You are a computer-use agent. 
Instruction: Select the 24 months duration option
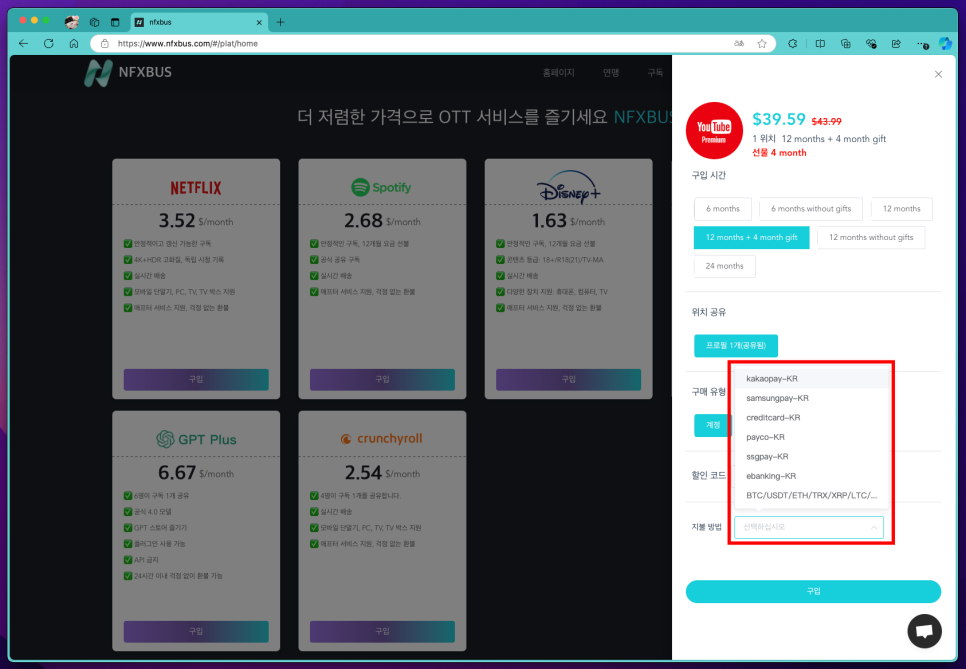(724, 266)
